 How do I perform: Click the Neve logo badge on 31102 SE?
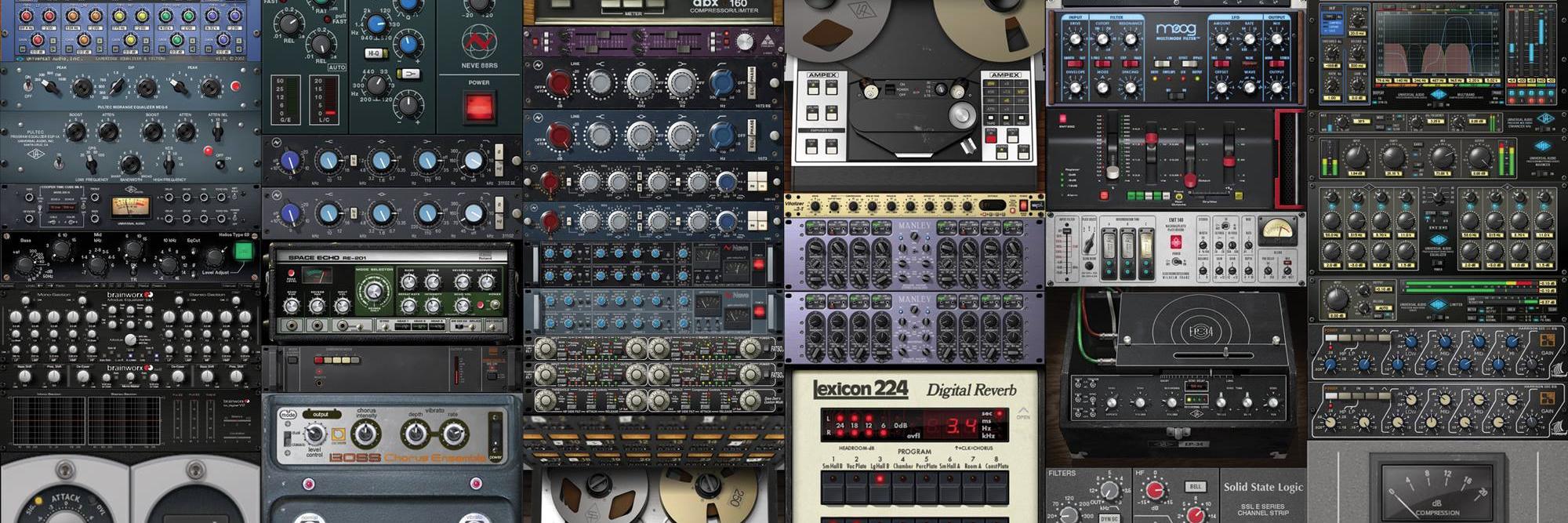click(276, 143)
